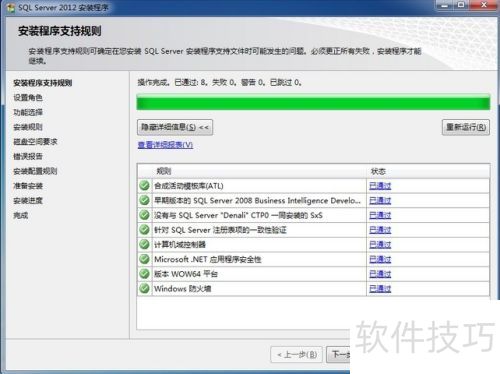Close the SQL Server 2012 setup window

[484, 5]
